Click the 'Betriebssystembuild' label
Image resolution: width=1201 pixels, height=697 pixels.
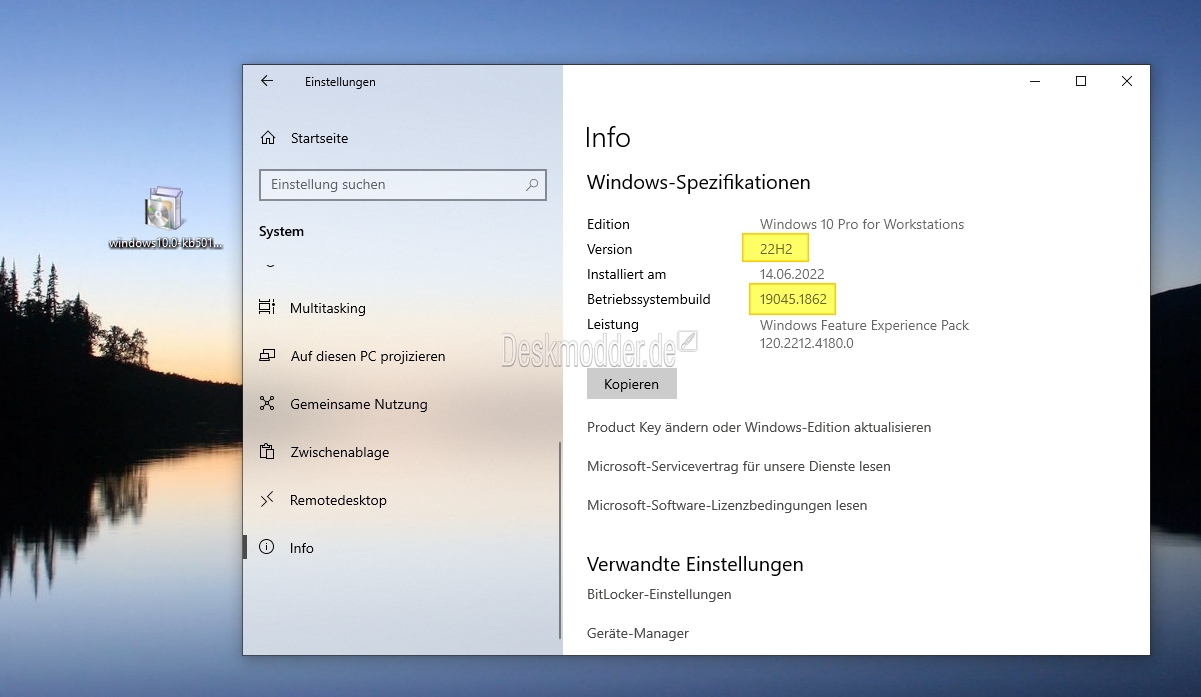click(x=649, y=299)
